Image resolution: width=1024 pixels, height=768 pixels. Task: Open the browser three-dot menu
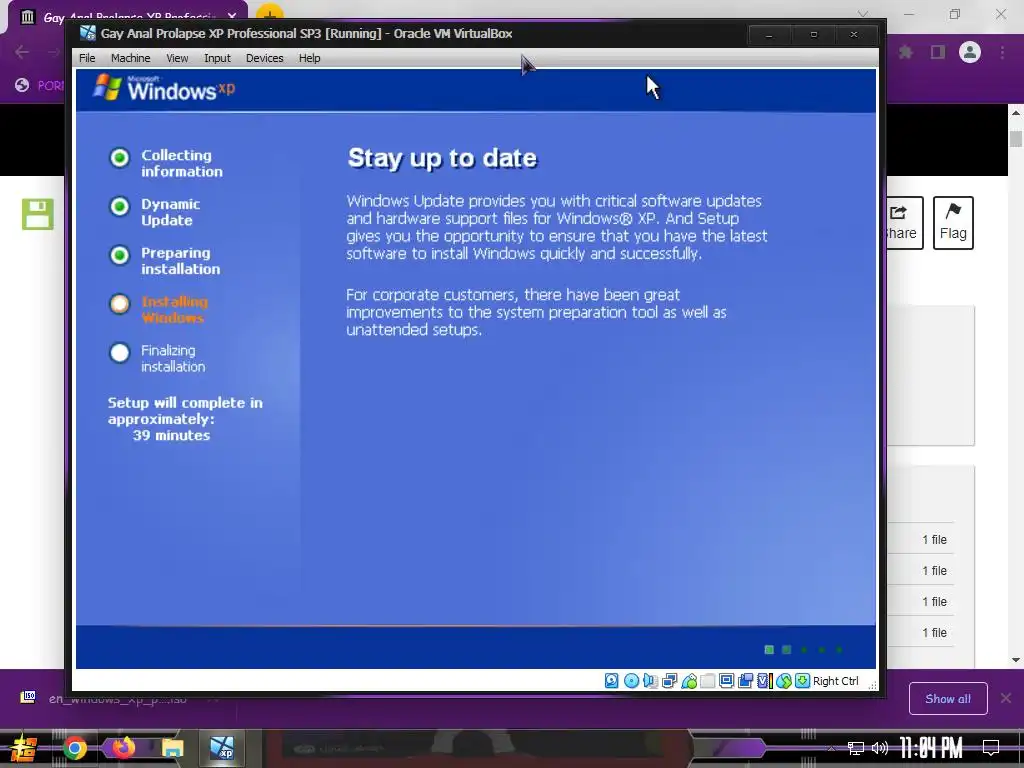coord(1002,52)
